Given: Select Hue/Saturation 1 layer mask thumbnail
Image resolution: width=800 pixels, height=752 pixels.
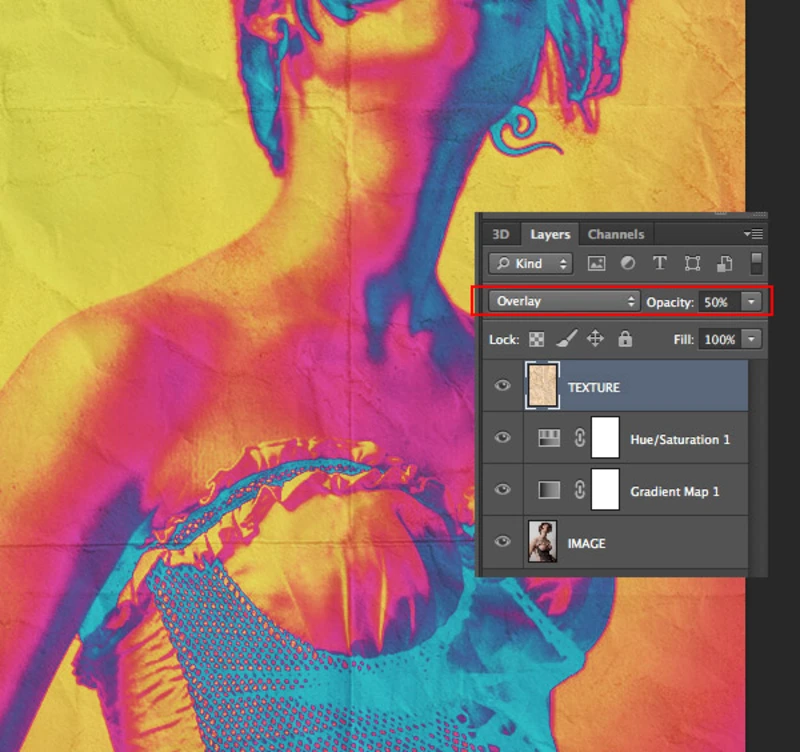Looking at the screenshot, I should (605, 438).
